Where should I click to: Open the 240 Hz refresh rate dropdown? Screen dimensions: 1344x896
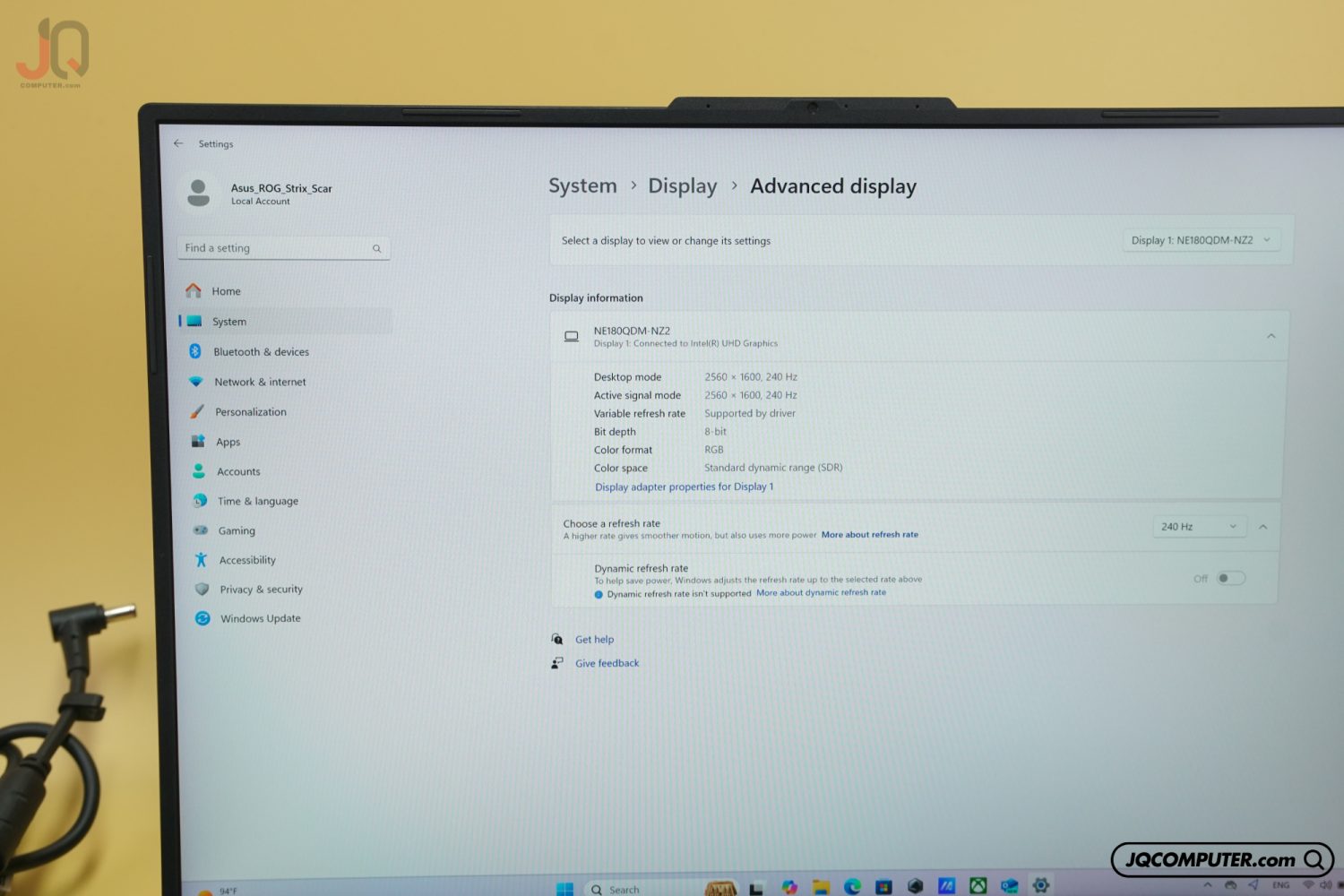[1198, 526]
